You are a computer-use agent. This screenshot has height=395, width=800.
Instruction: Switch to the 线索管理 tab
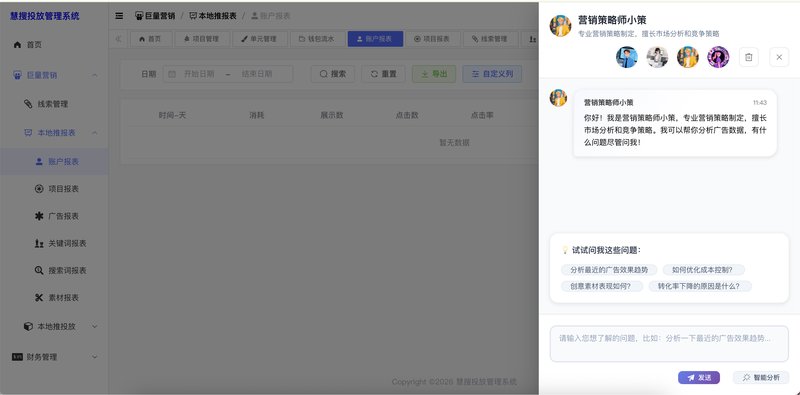click(x=490, y=39)
